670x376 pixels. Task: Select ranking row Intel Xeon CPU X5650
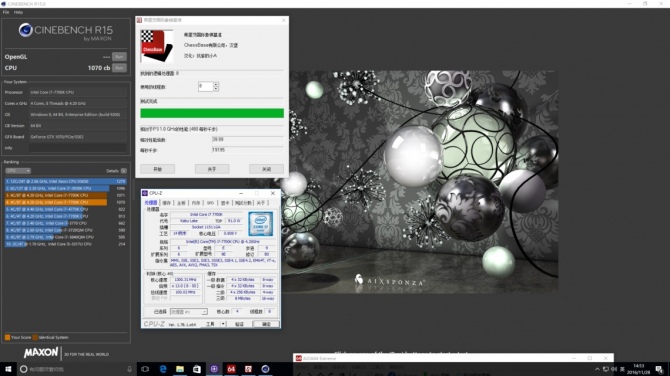[65, 182]
